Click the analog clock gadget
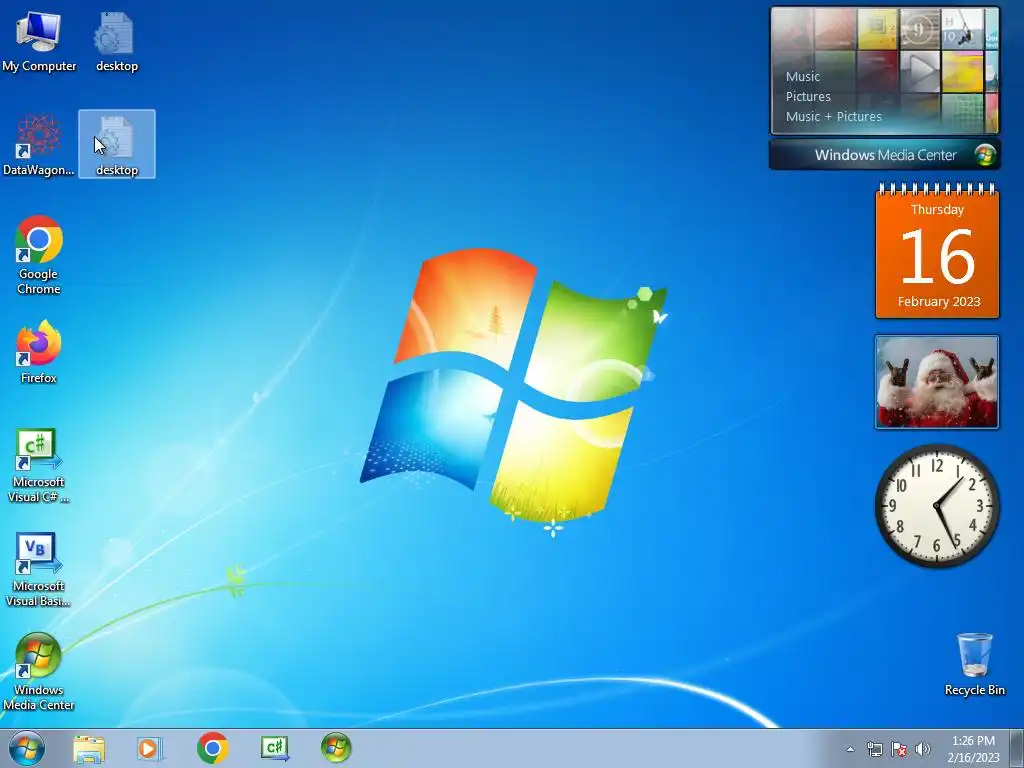Screen dimensions: 1024x768 [936, 505]
